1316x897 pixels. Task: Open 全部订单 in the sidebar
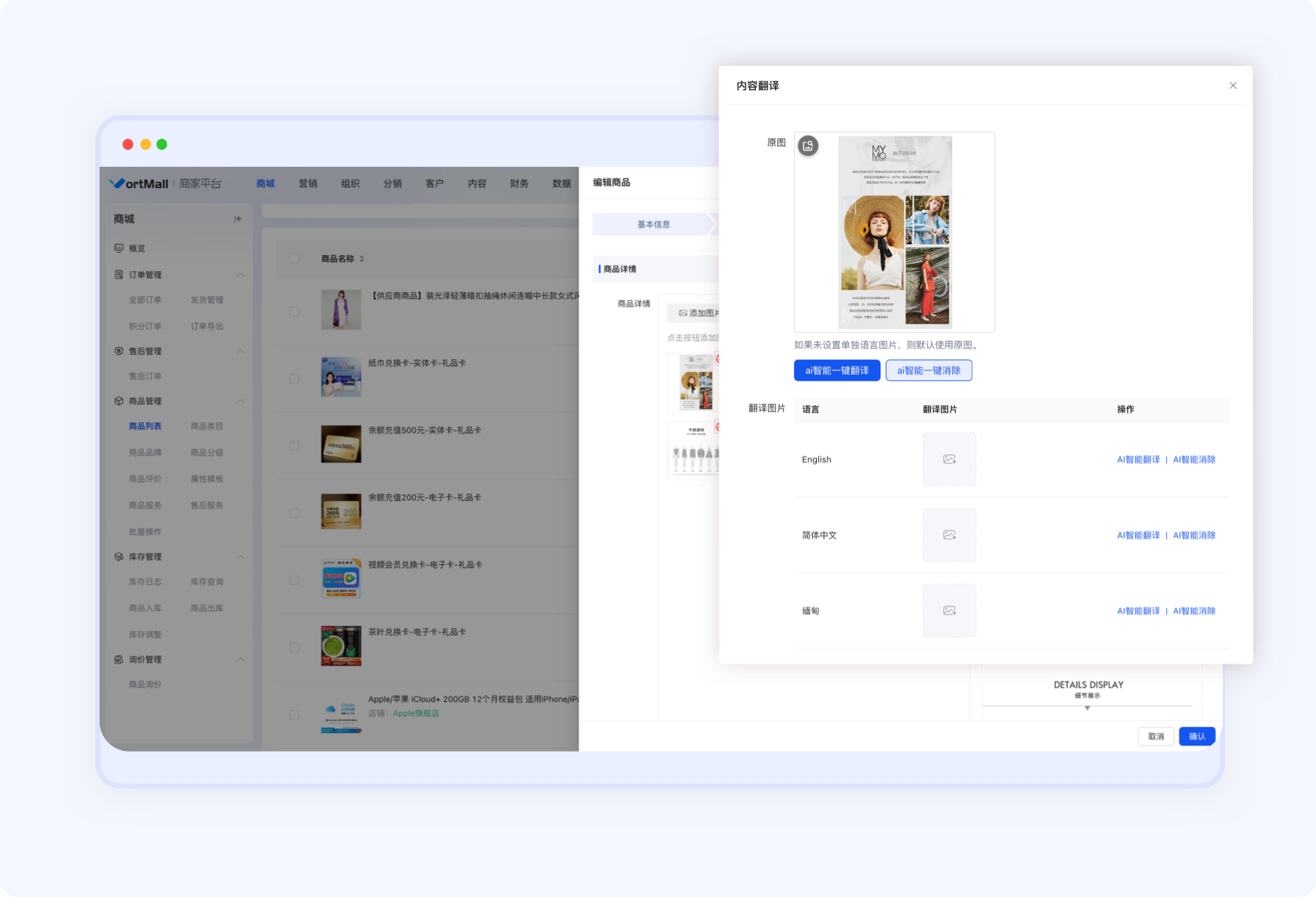click(x=145, y=300)
